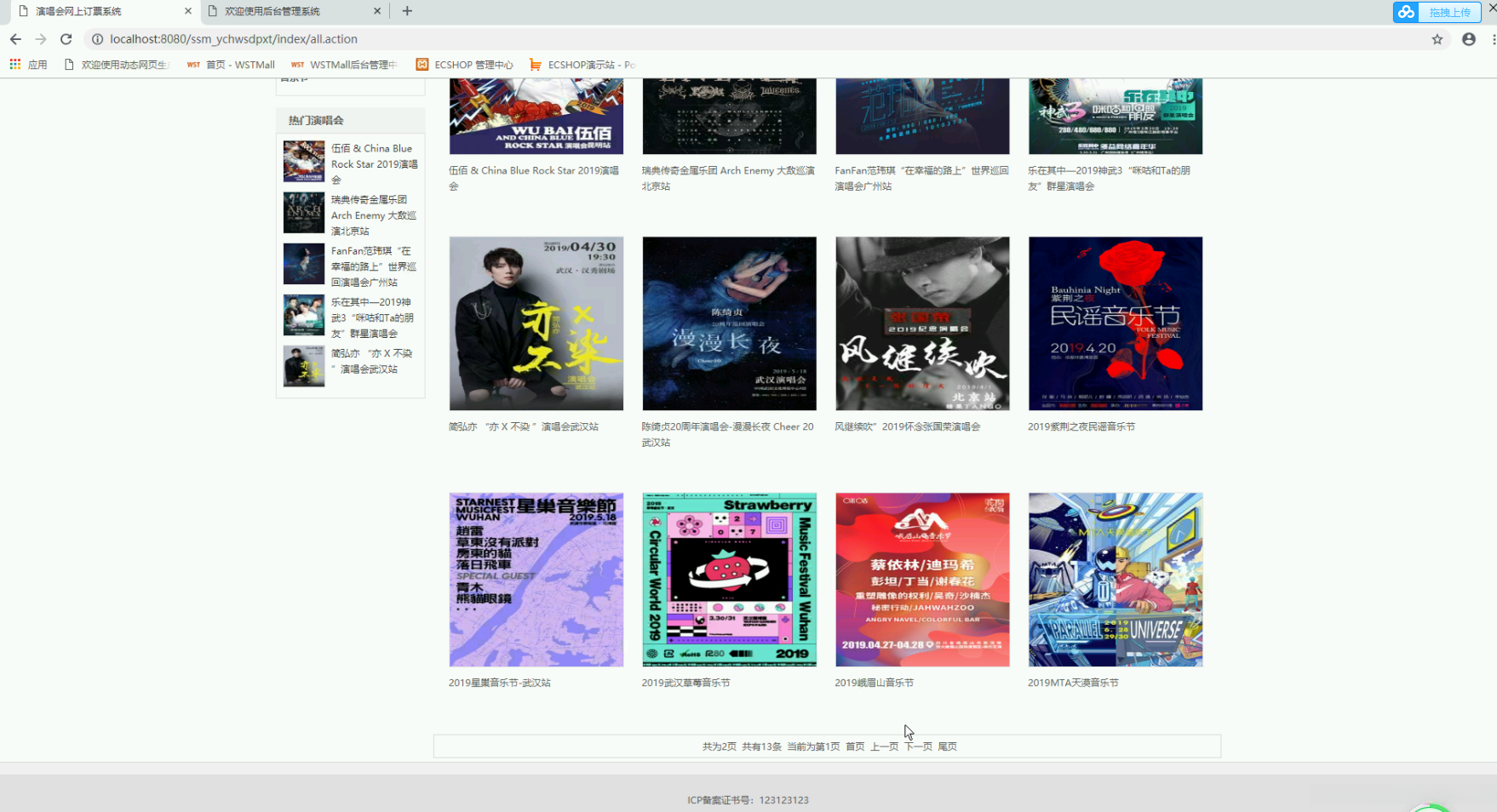
Task: Open sidebar thumbnail for 伍佰 & China Blue
Action: [304, 162]
